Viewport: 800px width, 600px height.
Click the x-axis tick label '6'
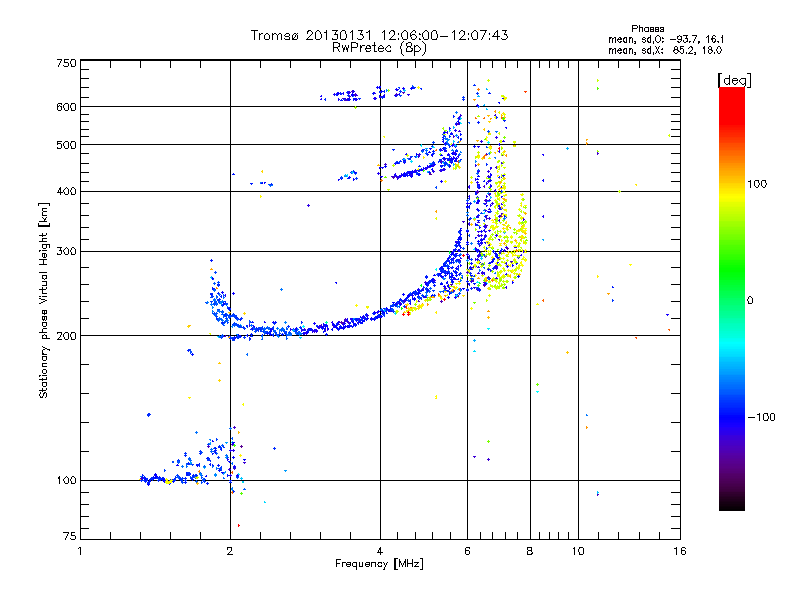coord(467,551)
